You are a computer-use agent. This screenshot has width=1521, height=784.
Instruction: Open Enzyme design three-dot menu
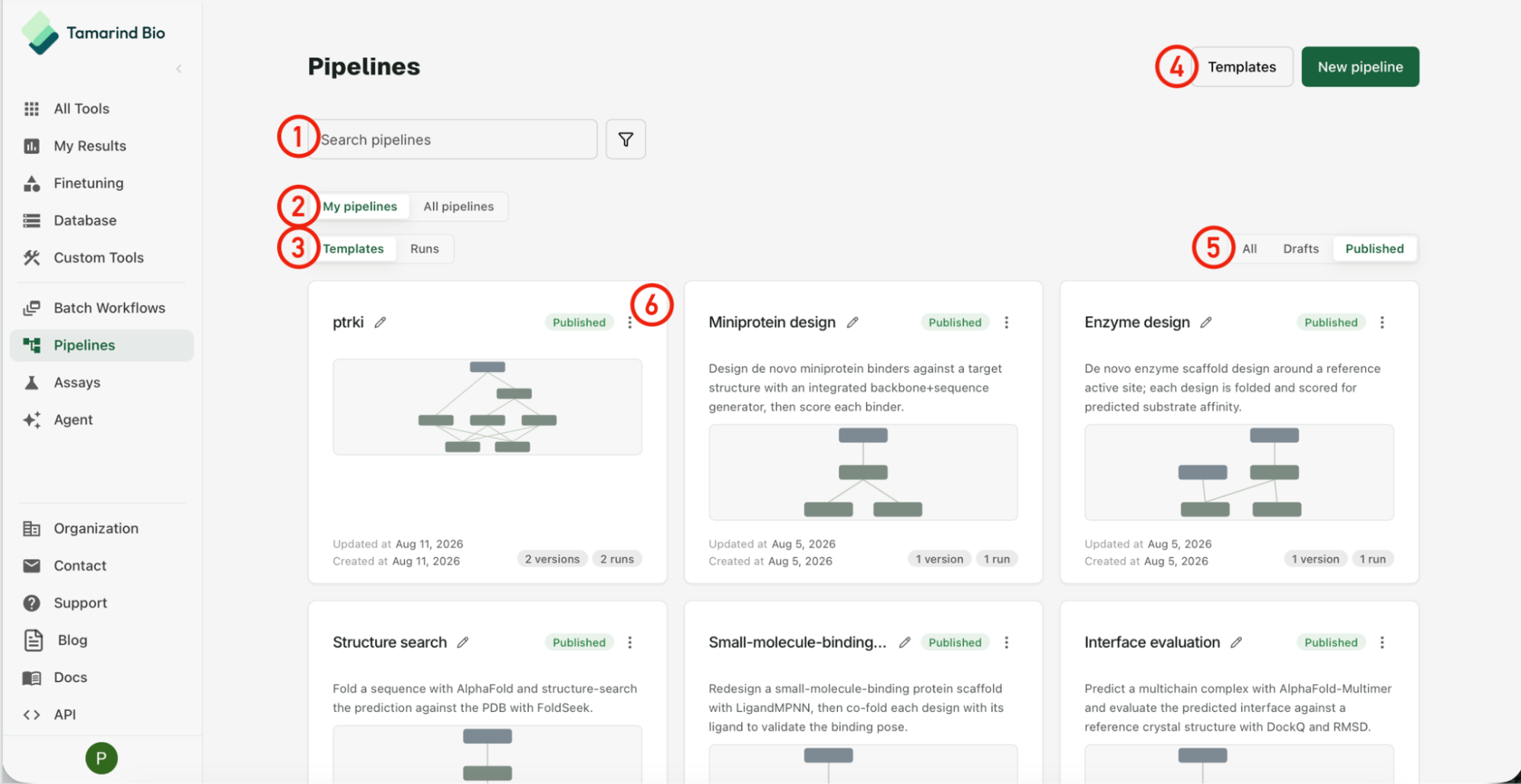1383,322
